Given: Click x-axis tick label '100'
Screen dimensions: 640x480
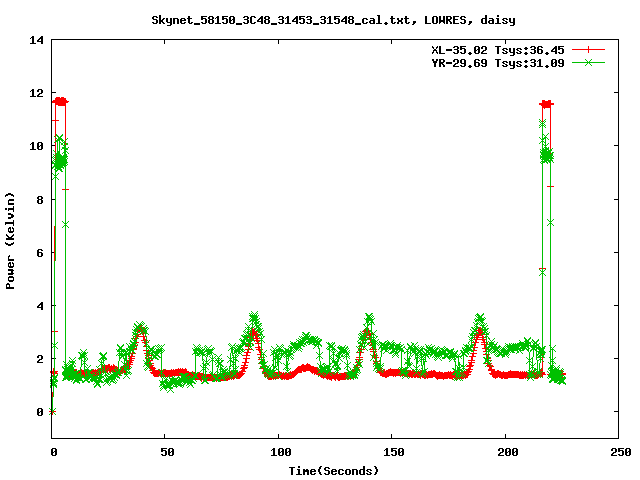Looking at the screenshot, I should (x=281, y=452).
